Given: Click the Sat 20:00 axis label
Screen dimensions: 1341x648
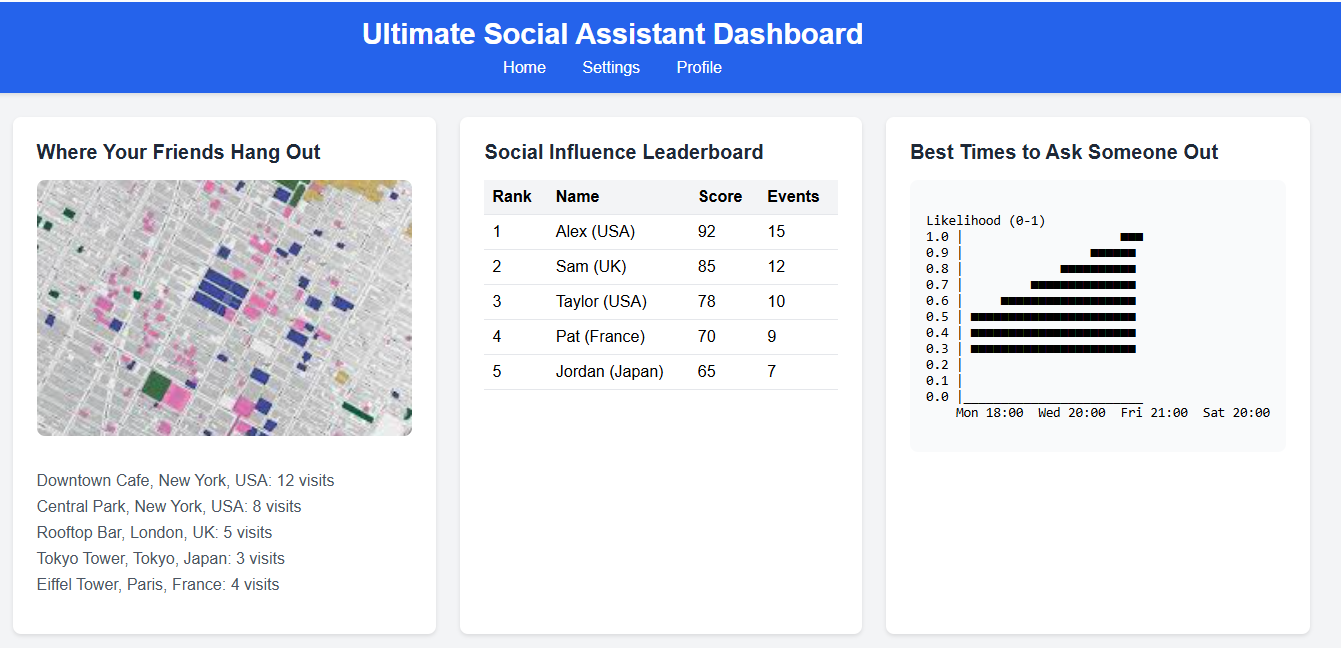Looking at the screenshot, I should 1236,412.
